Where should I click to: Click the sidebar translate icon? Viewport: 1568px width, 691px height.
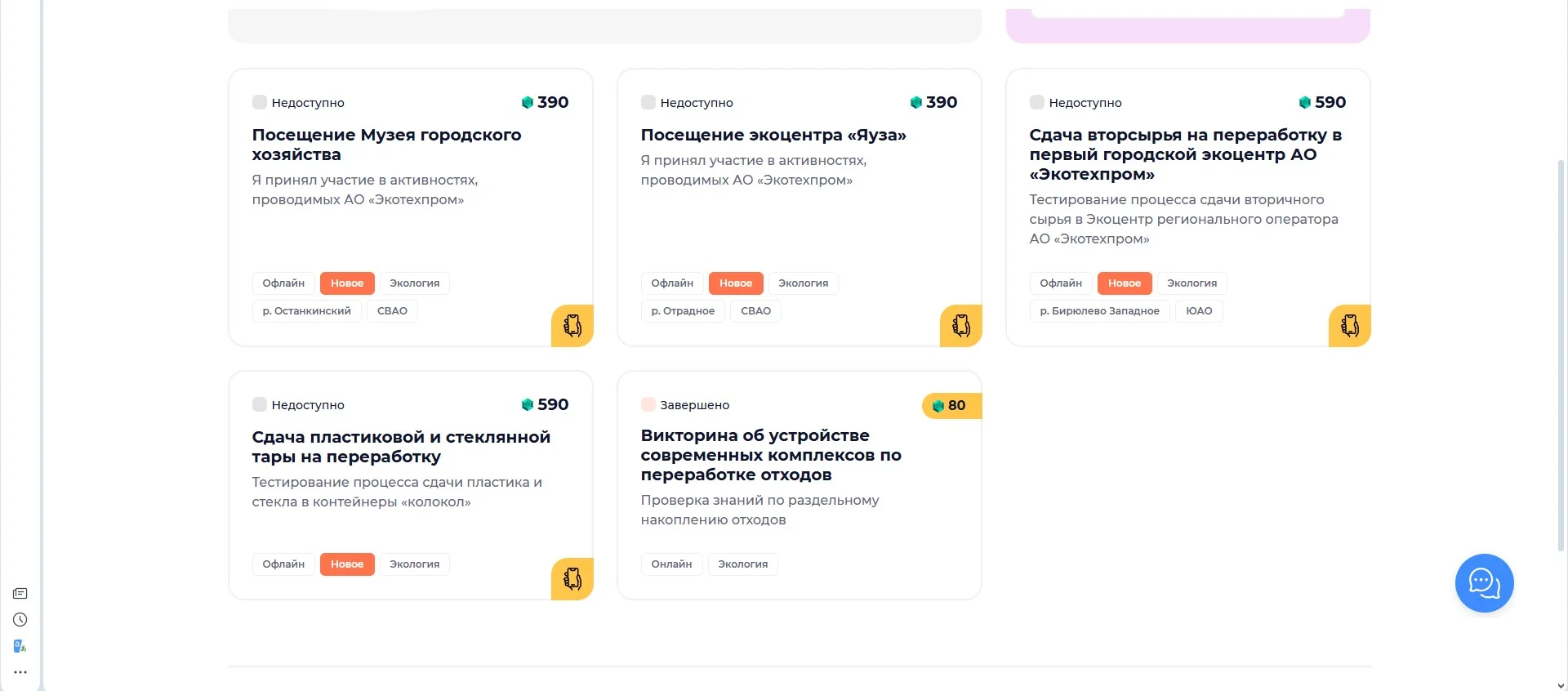pyautogui.click(x=20, y=646)
